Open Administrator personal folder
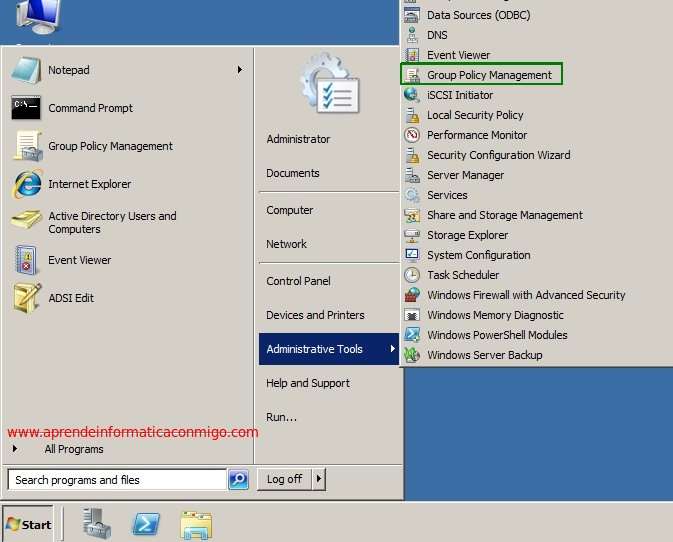 [x=298, y=139]
